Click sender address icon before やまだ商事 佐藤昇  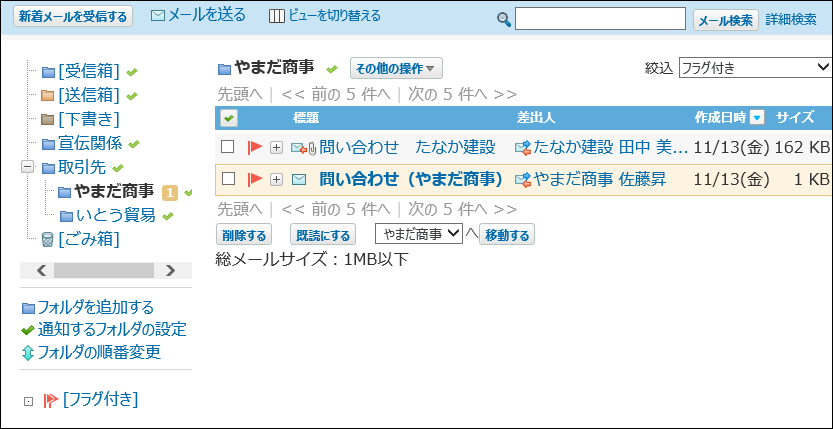[x=523, y=180]
